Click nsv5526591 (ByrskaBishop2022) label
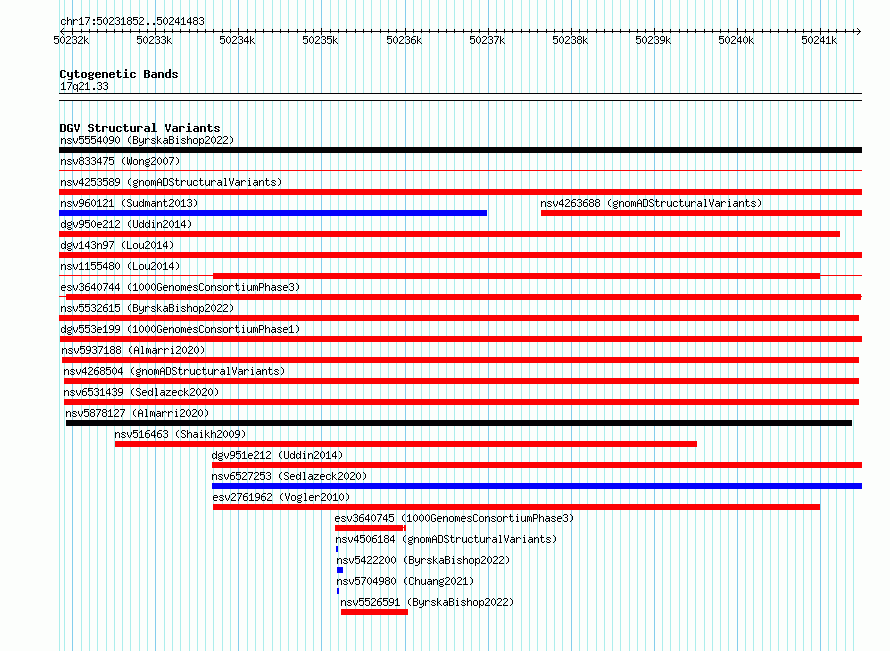The height and width of the screenshot is (651, 890). [427, 602]
